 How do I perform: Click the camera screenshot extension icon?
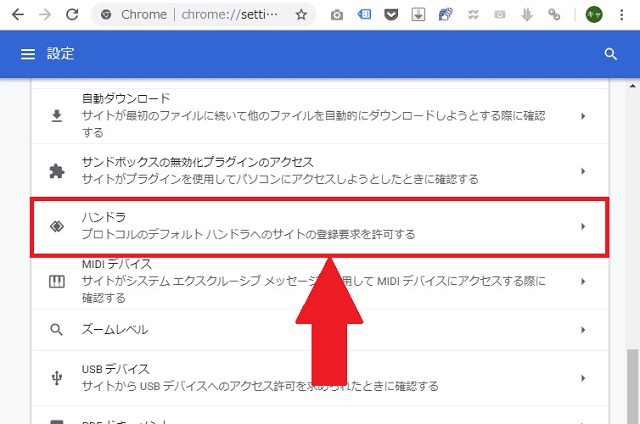(337, 15)
